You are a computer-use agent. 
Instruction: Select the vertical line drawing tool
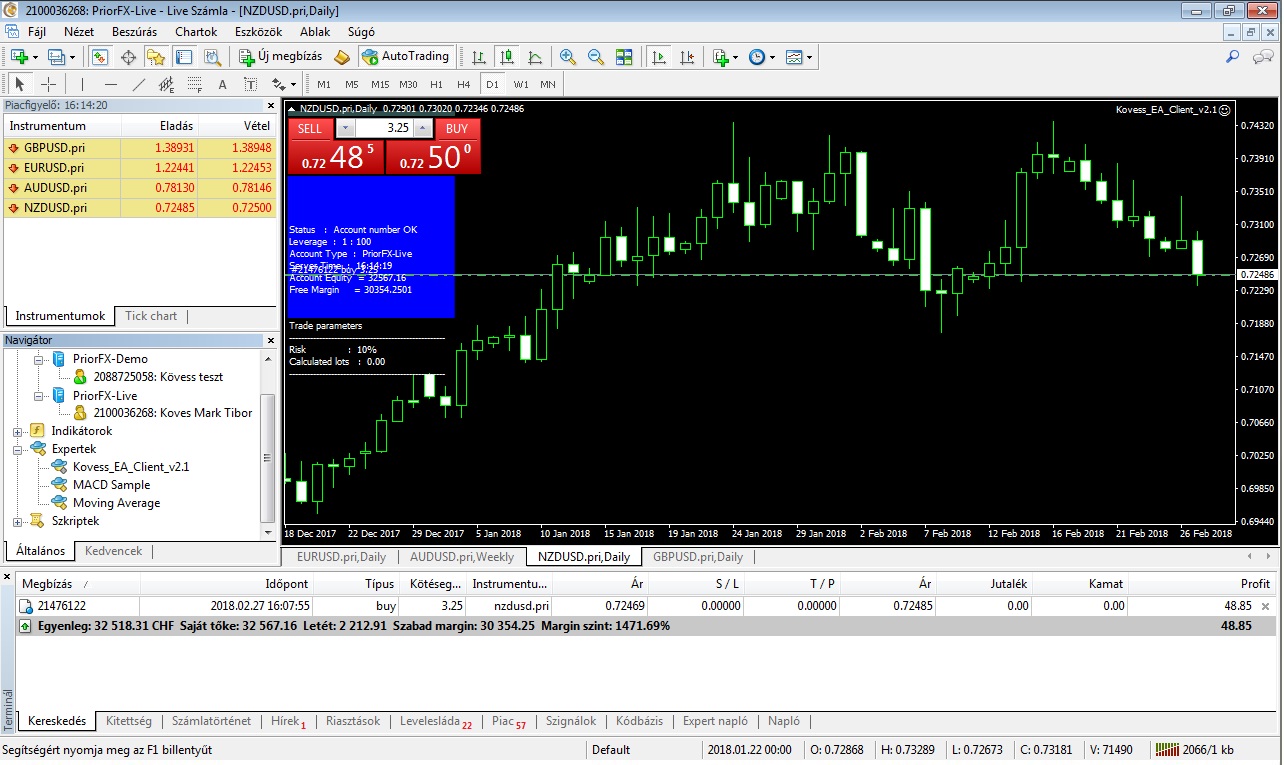click(82, 84)
